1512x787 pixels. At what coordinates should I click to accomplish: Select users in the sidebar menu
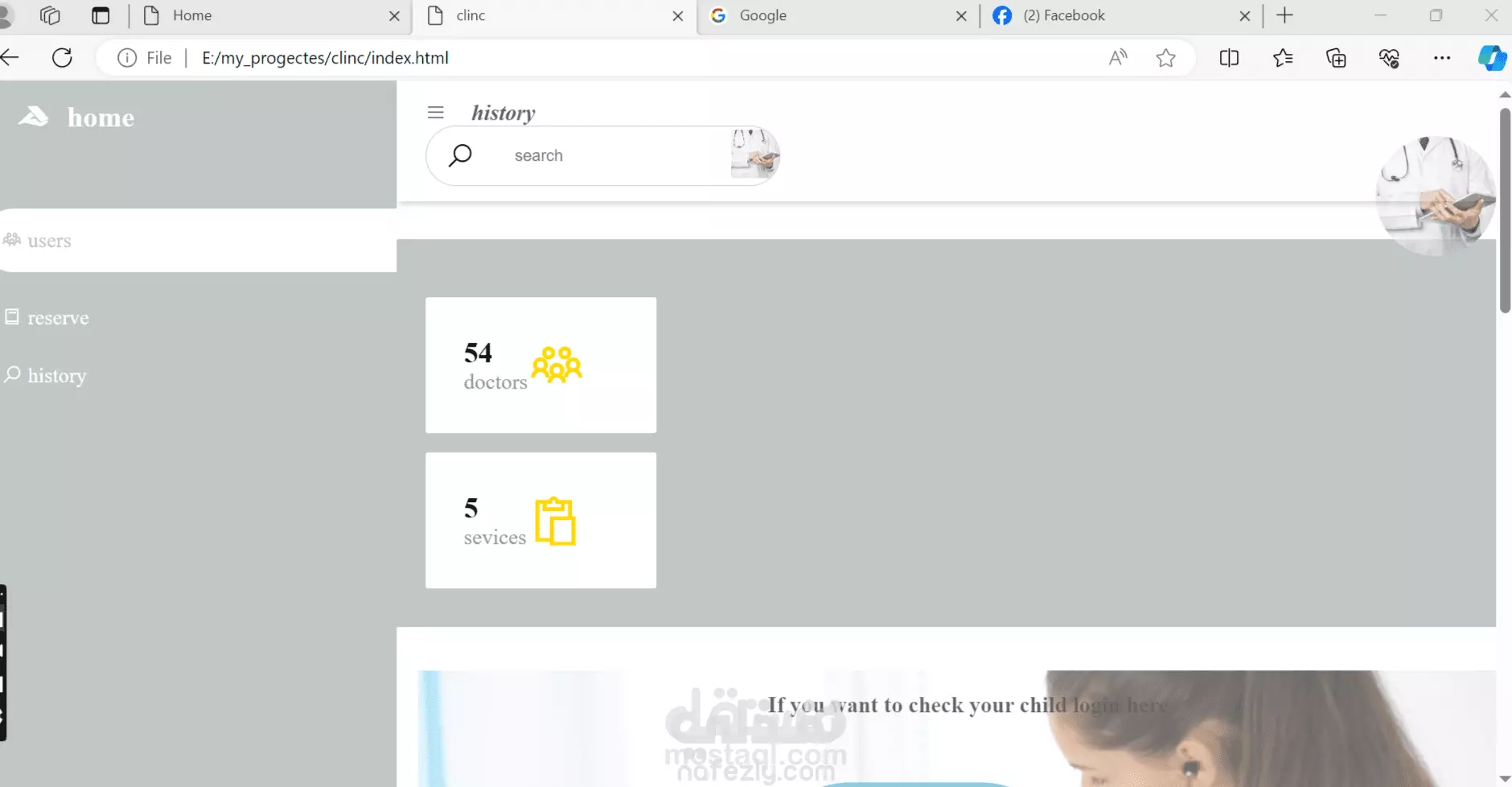[x=198, y=240]
